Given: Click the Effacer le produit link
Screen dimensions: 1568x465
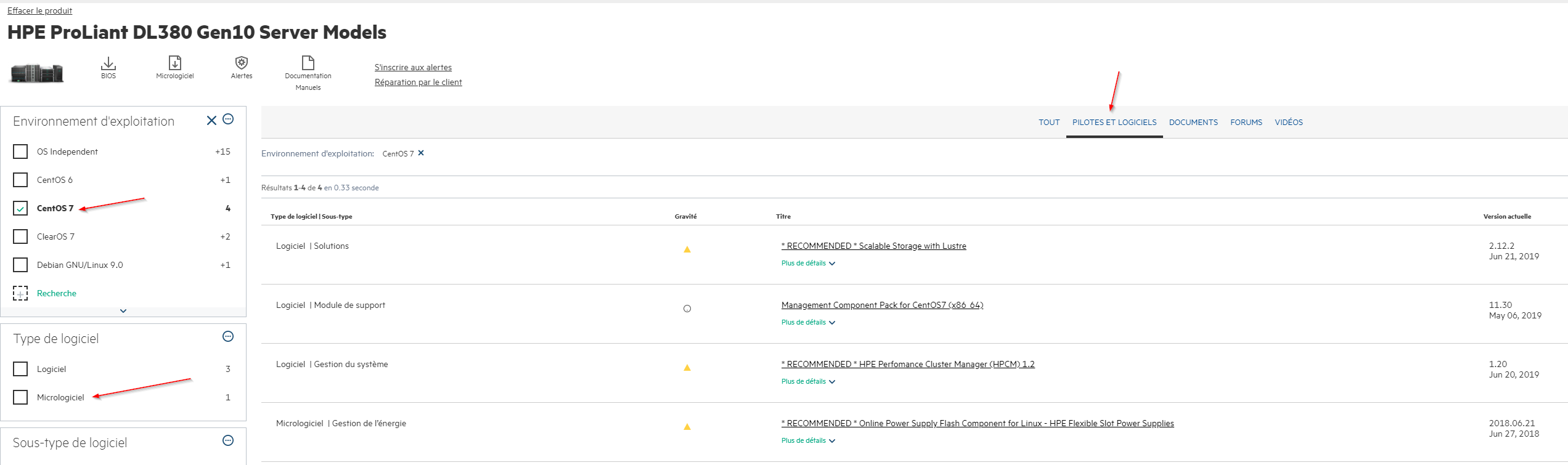Looking at the screenshot, I should click(x=39, y=10).
